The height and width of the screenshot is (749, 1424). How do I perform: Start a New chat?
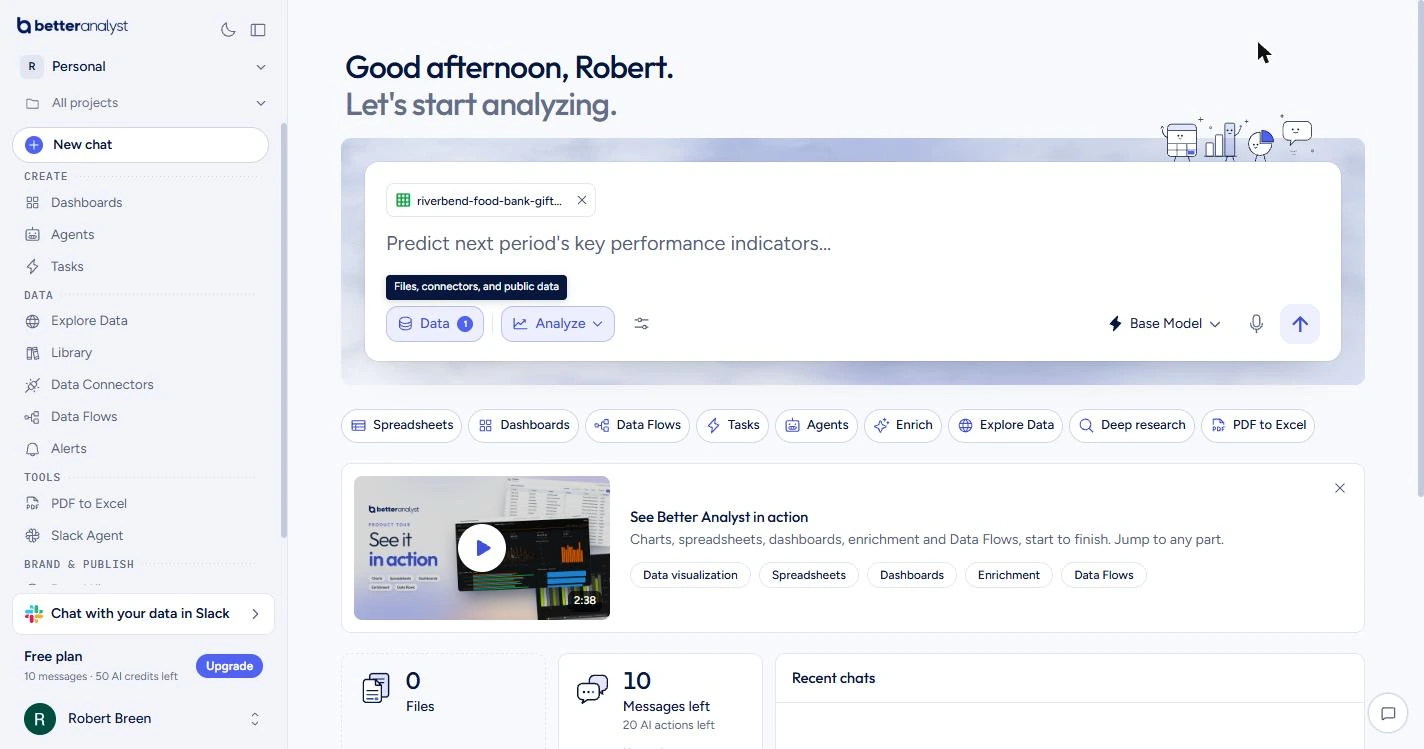[x=141, y=145]
